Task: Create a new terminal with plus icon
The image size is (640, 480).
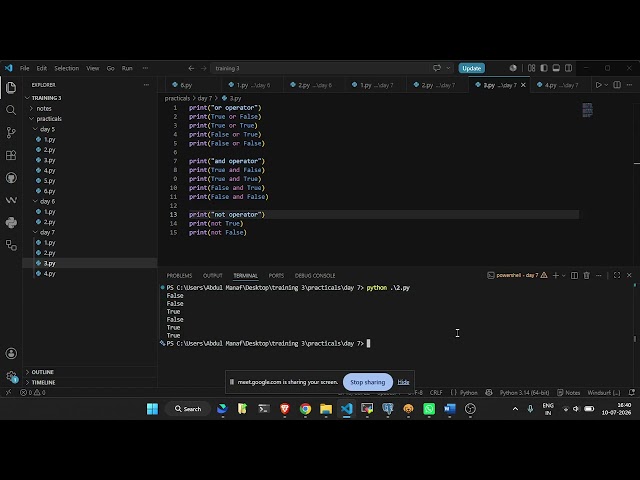Action: click(x=556, y=276)
